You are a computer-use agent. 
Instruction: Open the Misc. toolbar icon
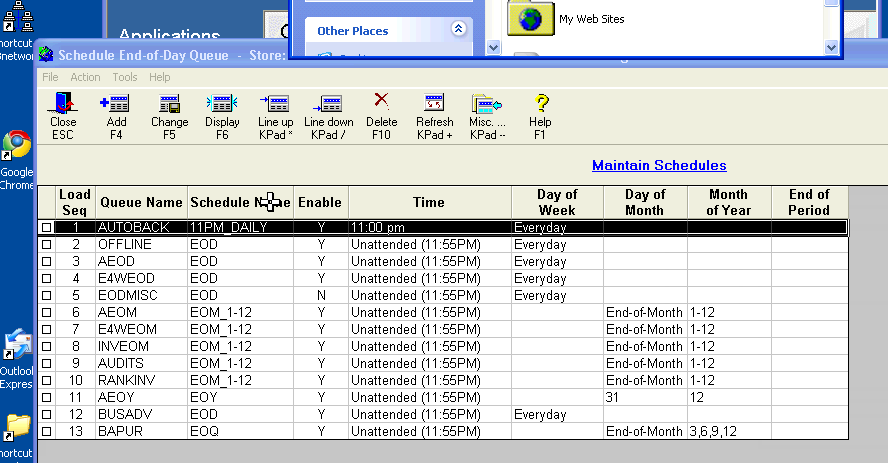(486, 104)
